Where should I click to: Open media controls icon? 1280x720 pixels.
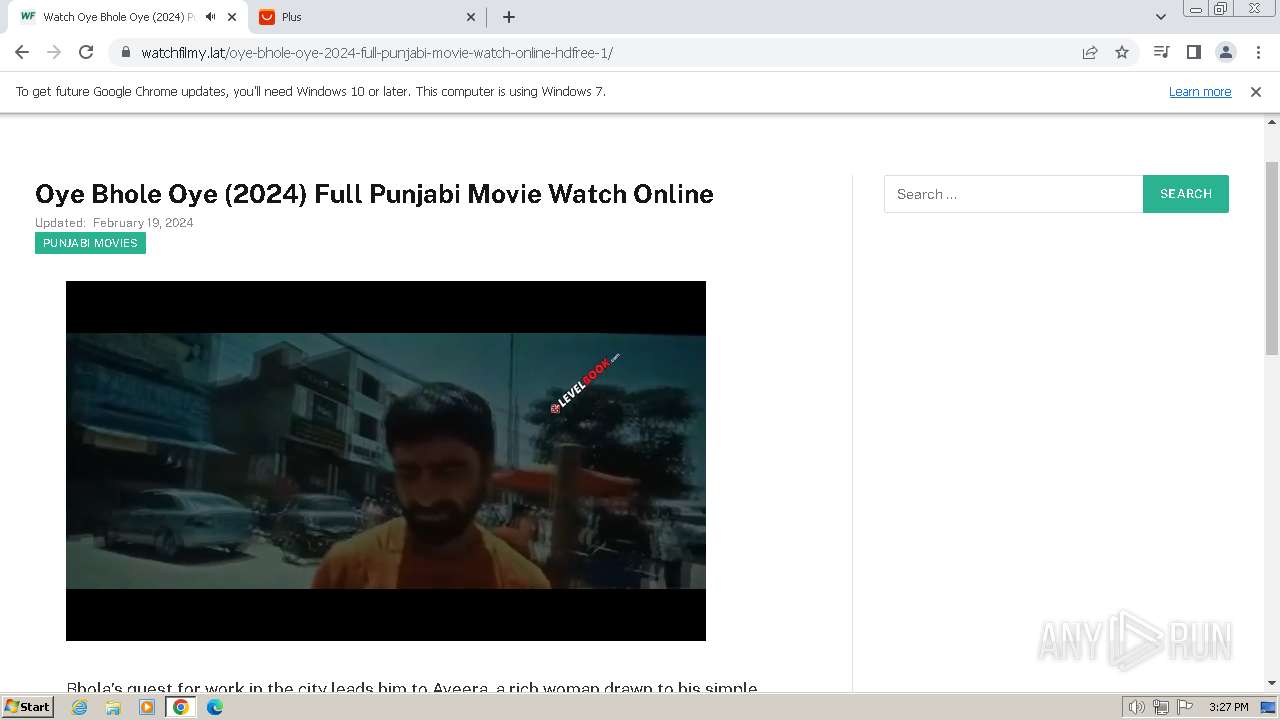1161,52
